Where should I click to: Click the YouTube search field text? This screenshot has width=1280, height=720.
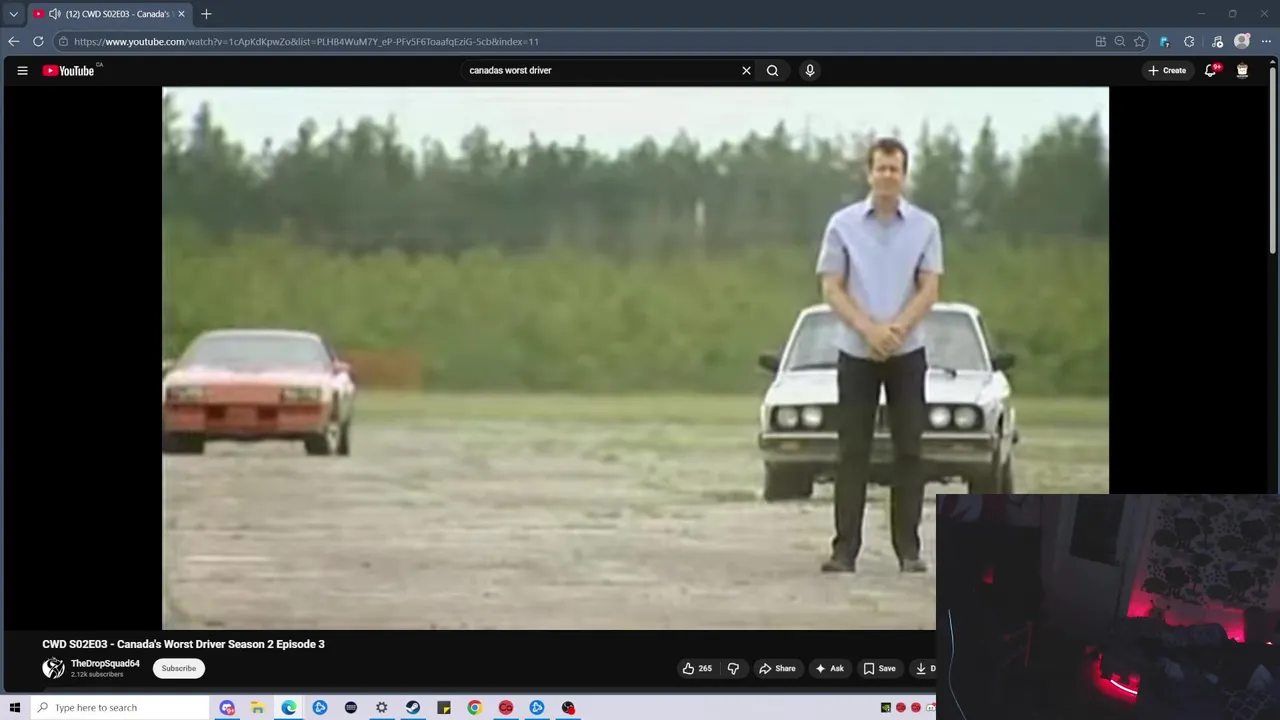tap(510, 70)
